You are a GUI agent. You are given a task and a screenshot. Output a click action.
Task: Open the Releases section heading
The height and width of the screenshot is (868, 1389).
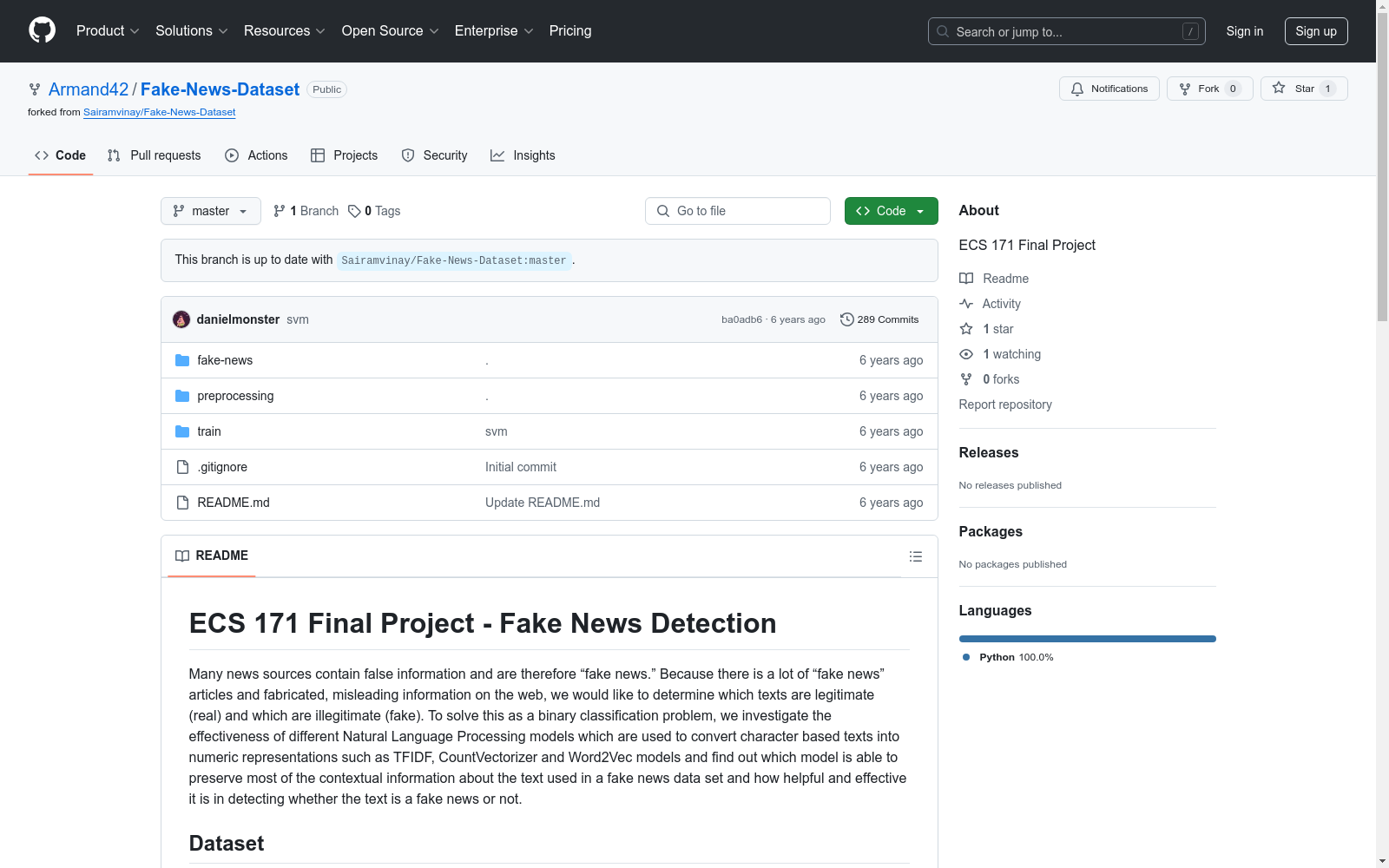tap(989, 452)
